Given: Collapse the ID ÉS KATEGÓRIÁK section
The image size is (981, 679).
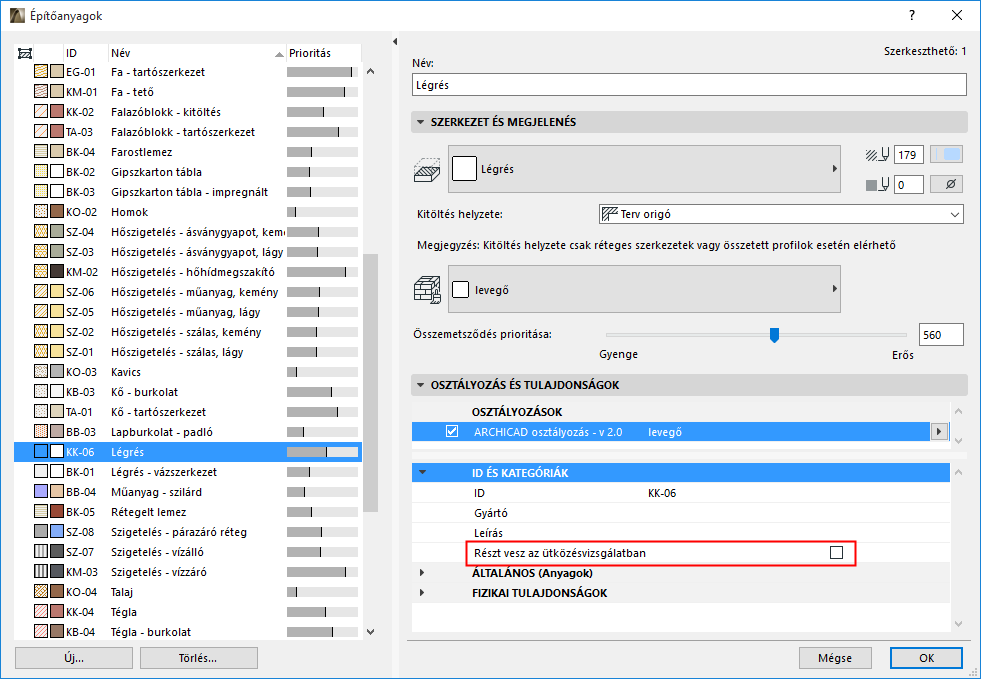Looking at the screenshot, I should click(x=424, y=470).
